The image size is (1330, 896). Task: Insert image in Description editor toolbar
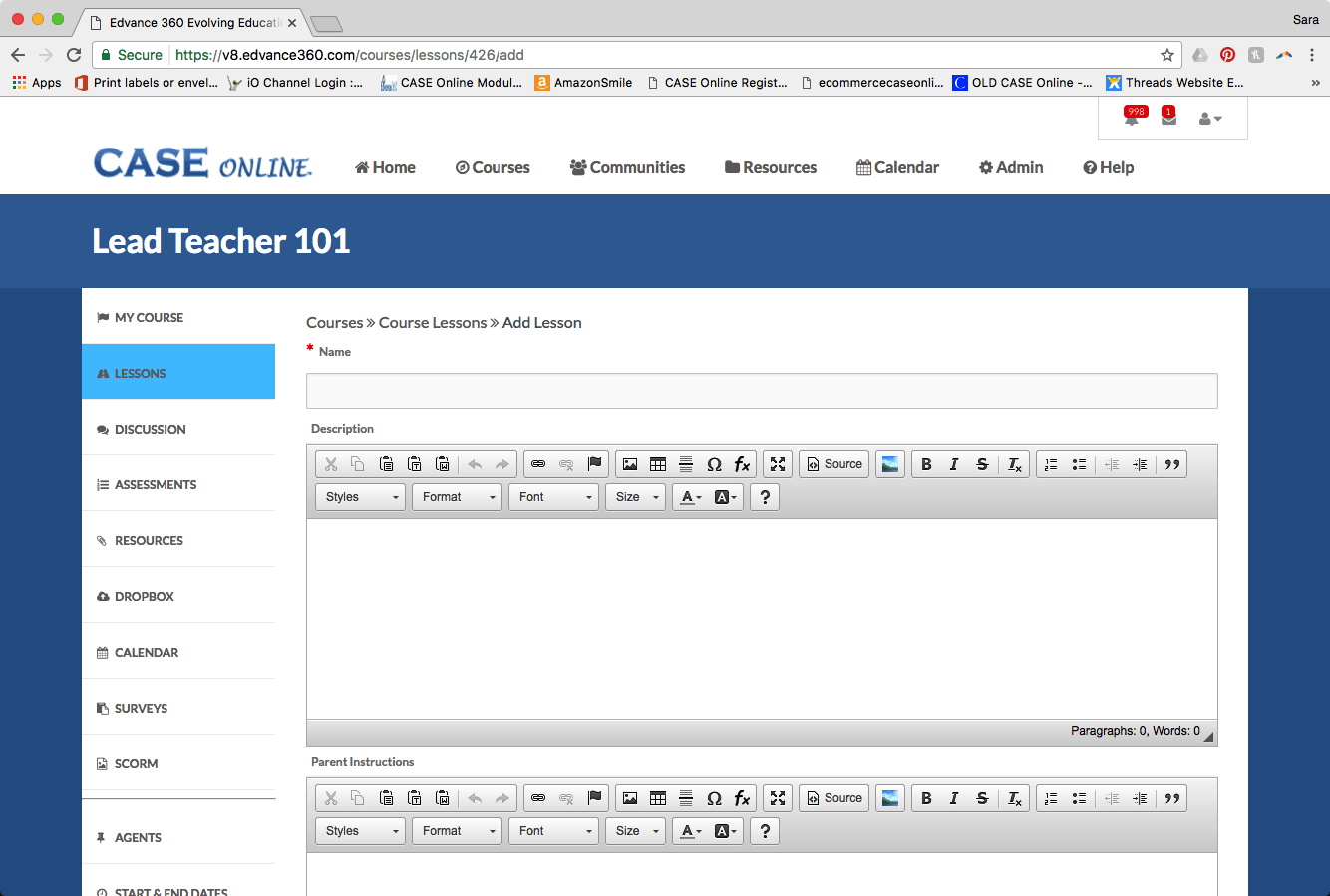[630, 464]
